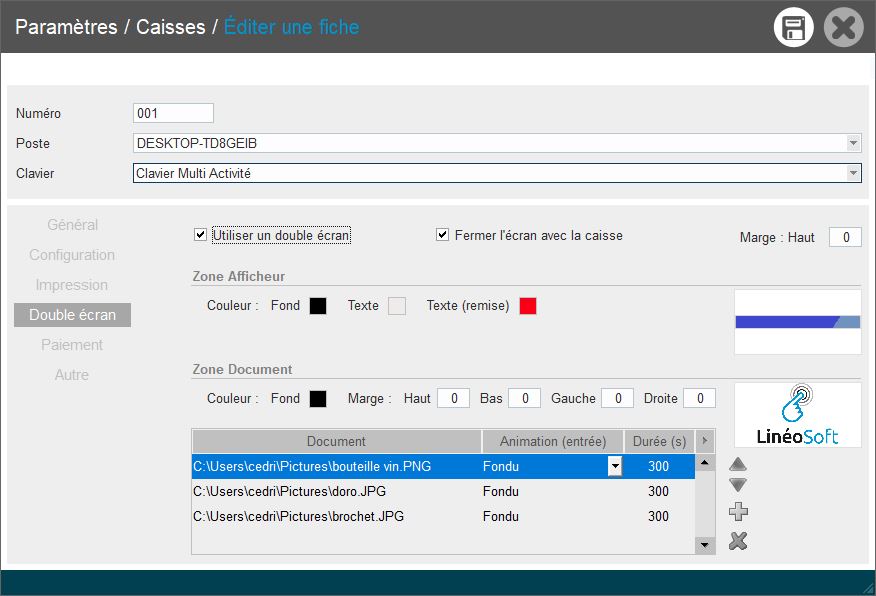The height and width of the screenshot is (596, 876).
Task: Click the Numéro input field
Action: tap(173, 113)
